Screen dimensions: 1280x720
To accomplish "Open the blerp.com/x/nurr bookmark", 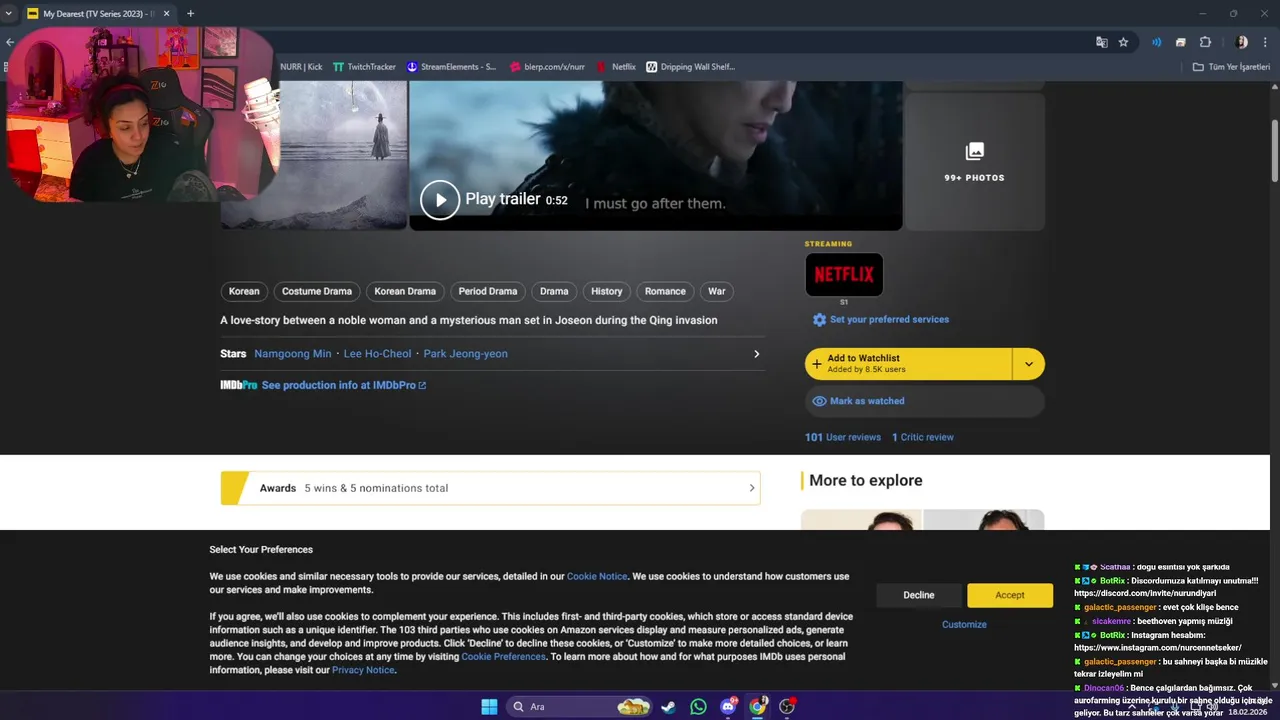I will (547, 67).
